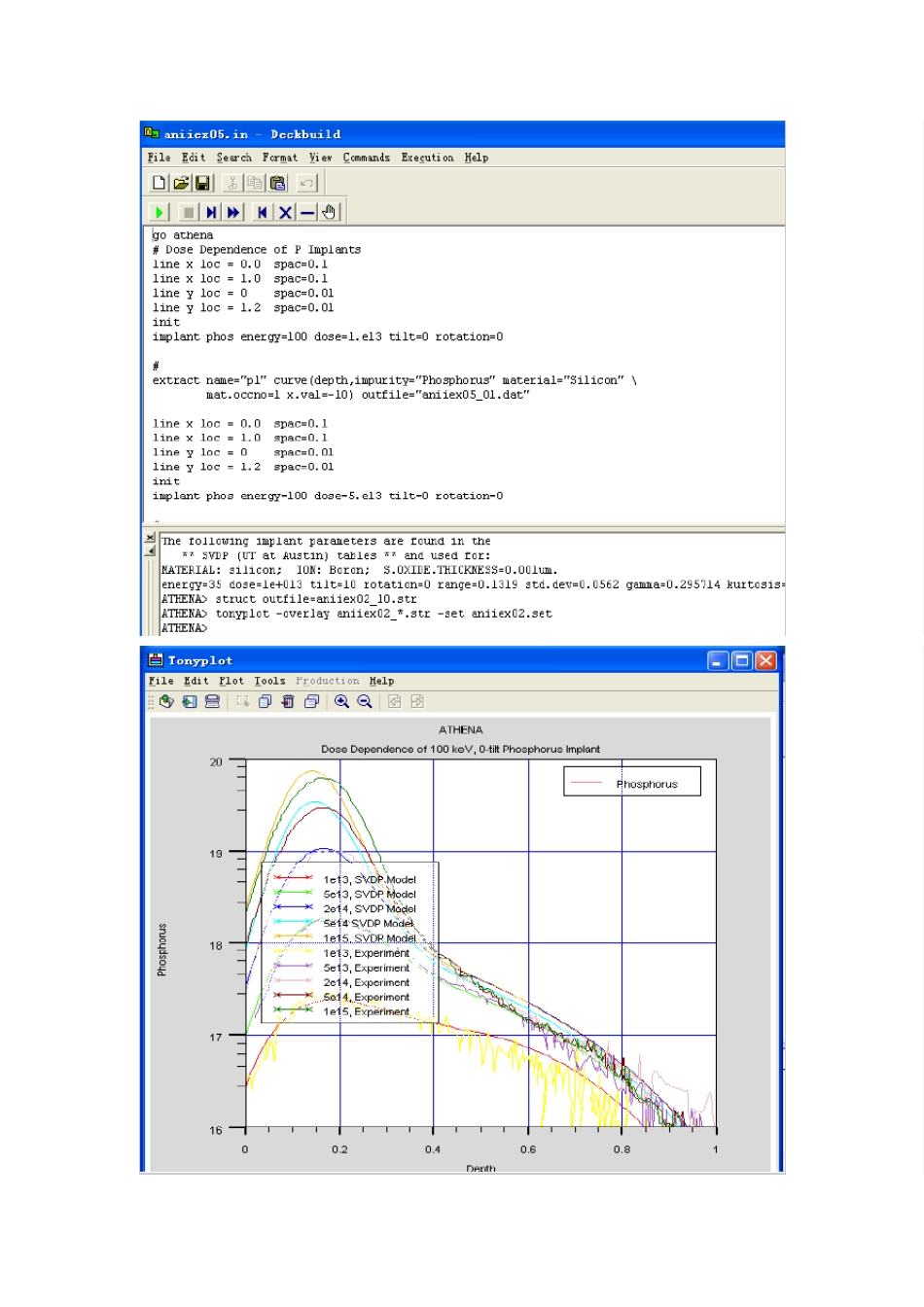The width and height of the screenshot is (924, 1307).
Task: Open a file using the folder icon
Action: [181, 183]
